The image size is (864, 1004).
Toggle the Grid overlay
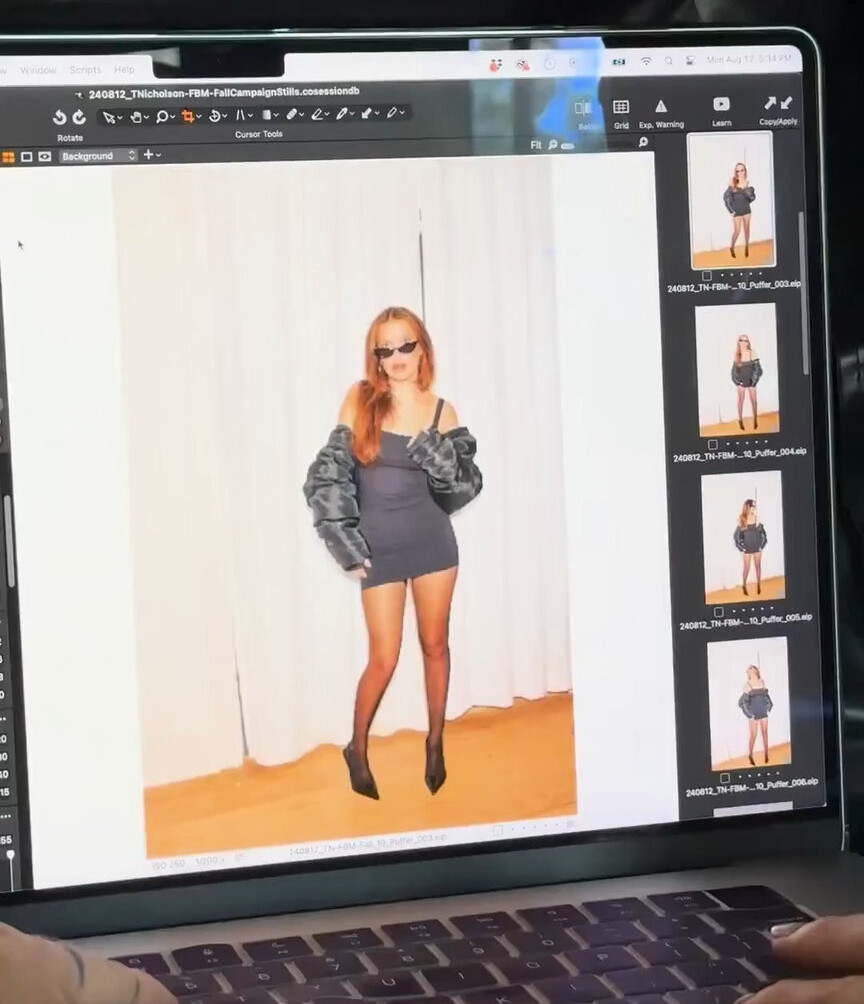pos(621,107)
